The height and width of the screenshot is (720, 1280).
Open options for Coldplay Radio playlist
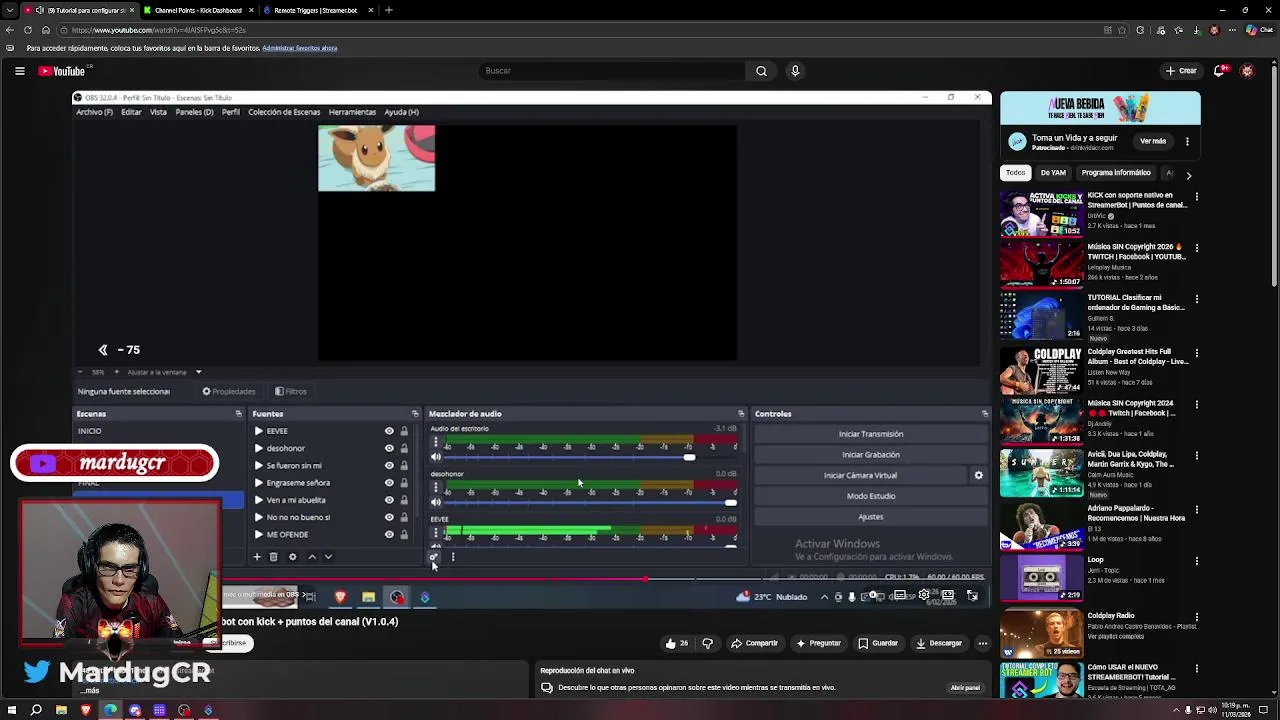pyautogui.click(x=1196, y=617)
